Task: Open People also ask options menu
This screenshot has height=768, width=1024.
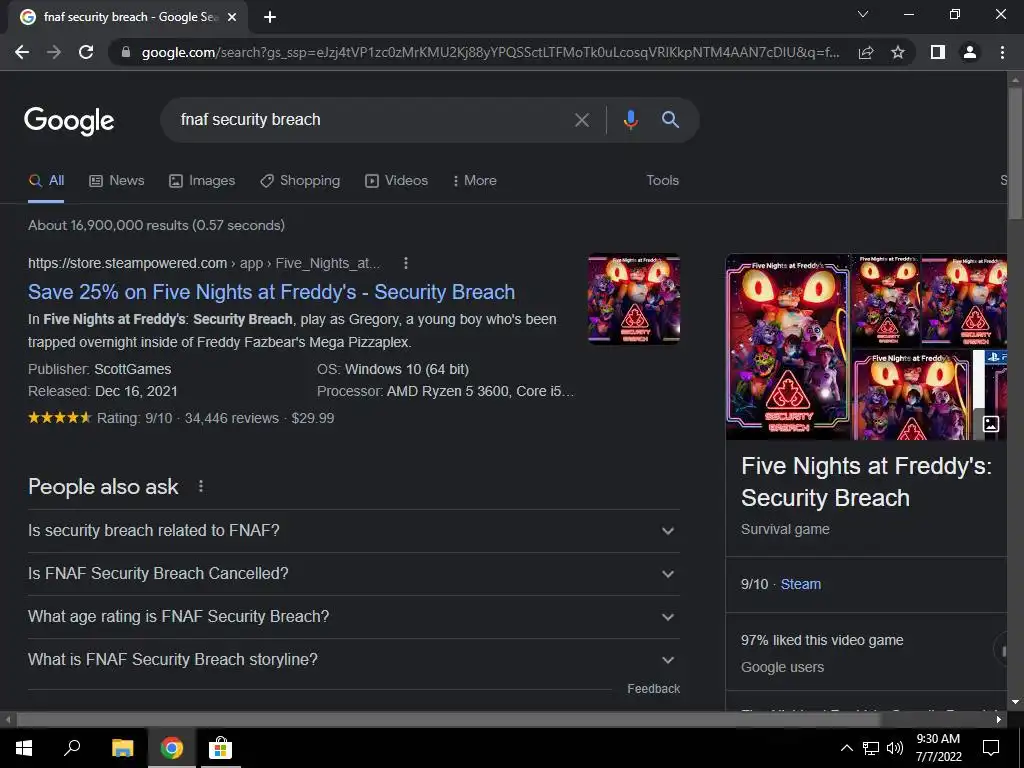Action: [x=201, y=487]
